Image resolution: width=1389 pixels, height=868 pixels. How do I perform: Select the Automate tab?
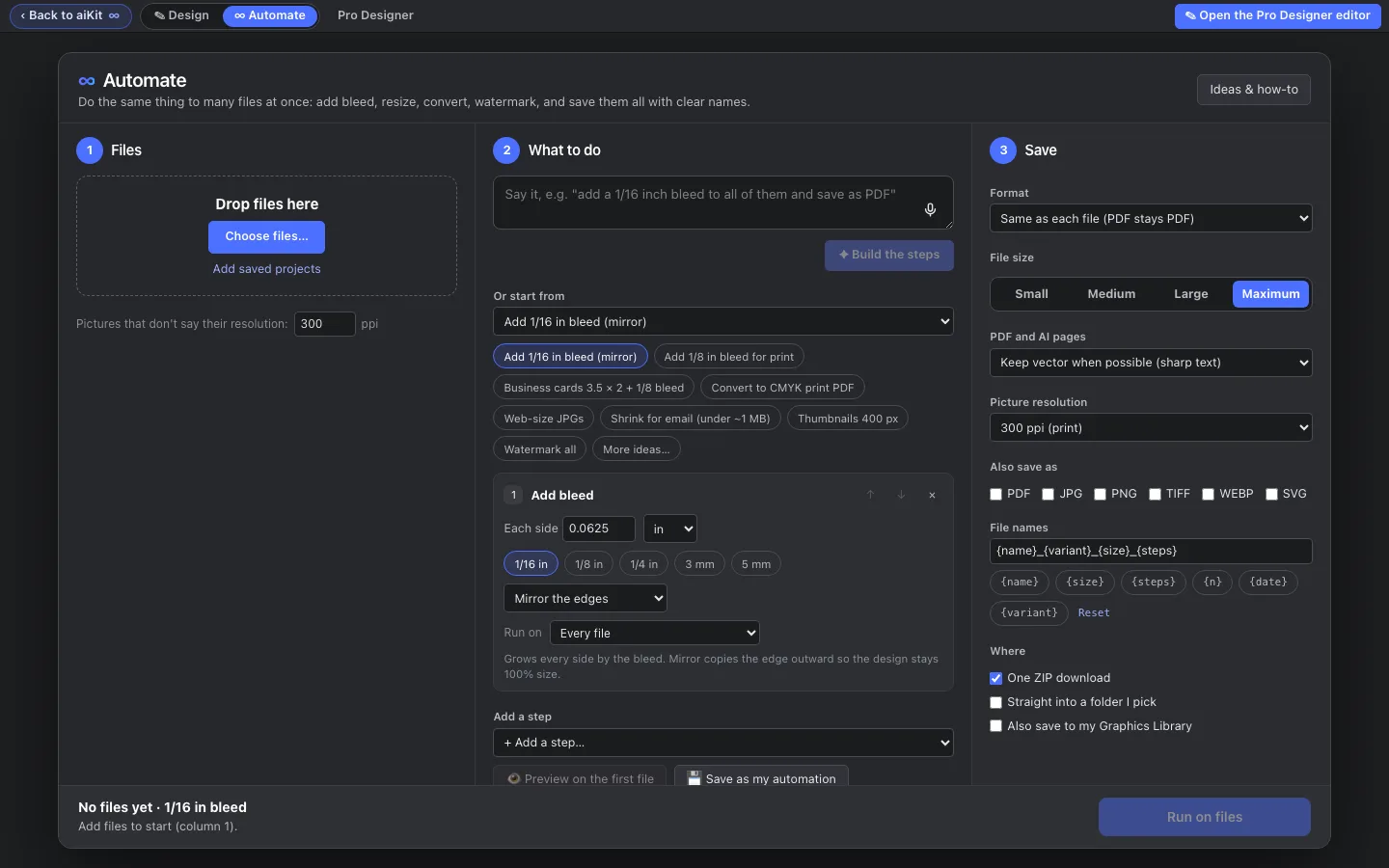point(270,15)
